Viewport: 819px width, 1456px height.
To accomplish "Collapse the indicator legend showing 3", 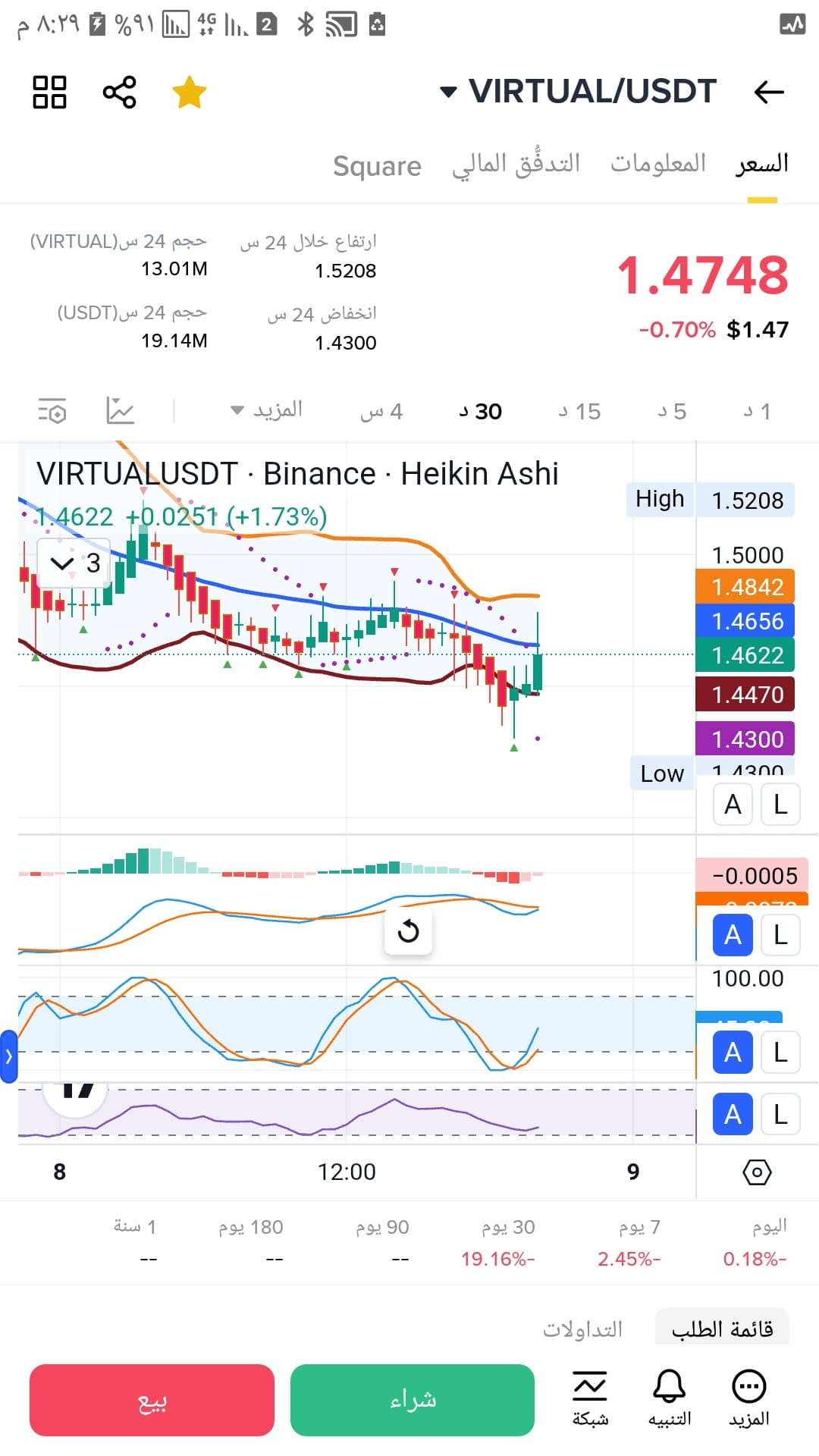I will tap(74, 563).
